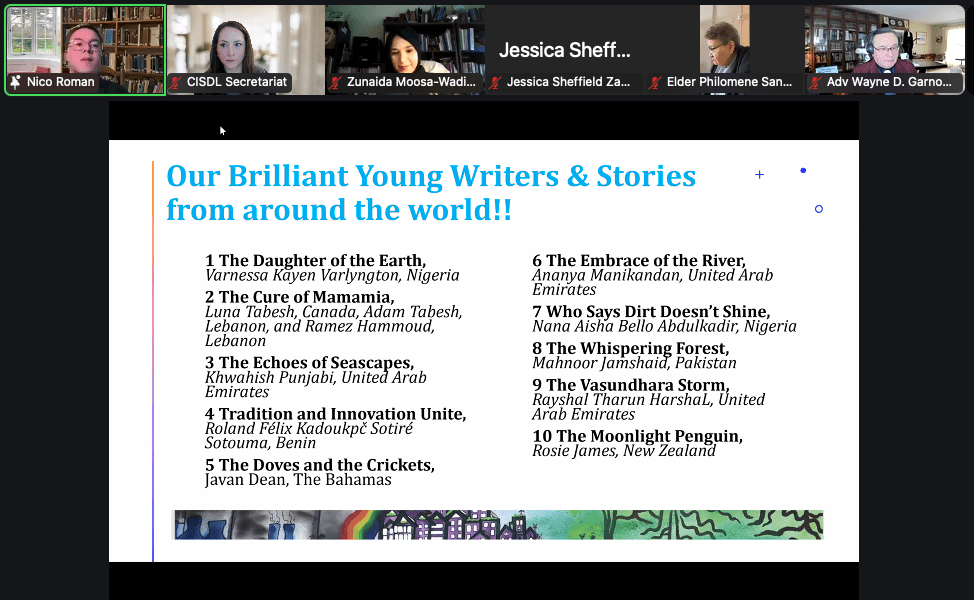Click story 8 'The Whispering Forest'
Viewport: 974px width, 600px height.
pyautogui.click(x=631, y=348)
